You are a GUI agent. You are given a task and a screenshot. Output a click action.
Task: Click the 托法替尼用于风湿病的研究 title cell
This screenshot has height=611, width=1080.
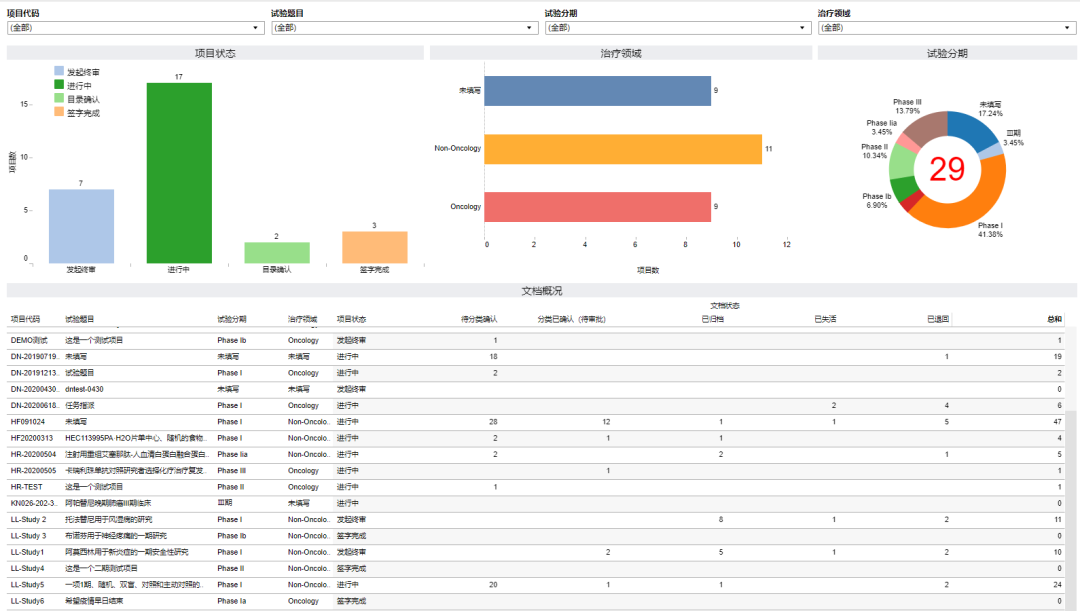(x=109, y=519)
